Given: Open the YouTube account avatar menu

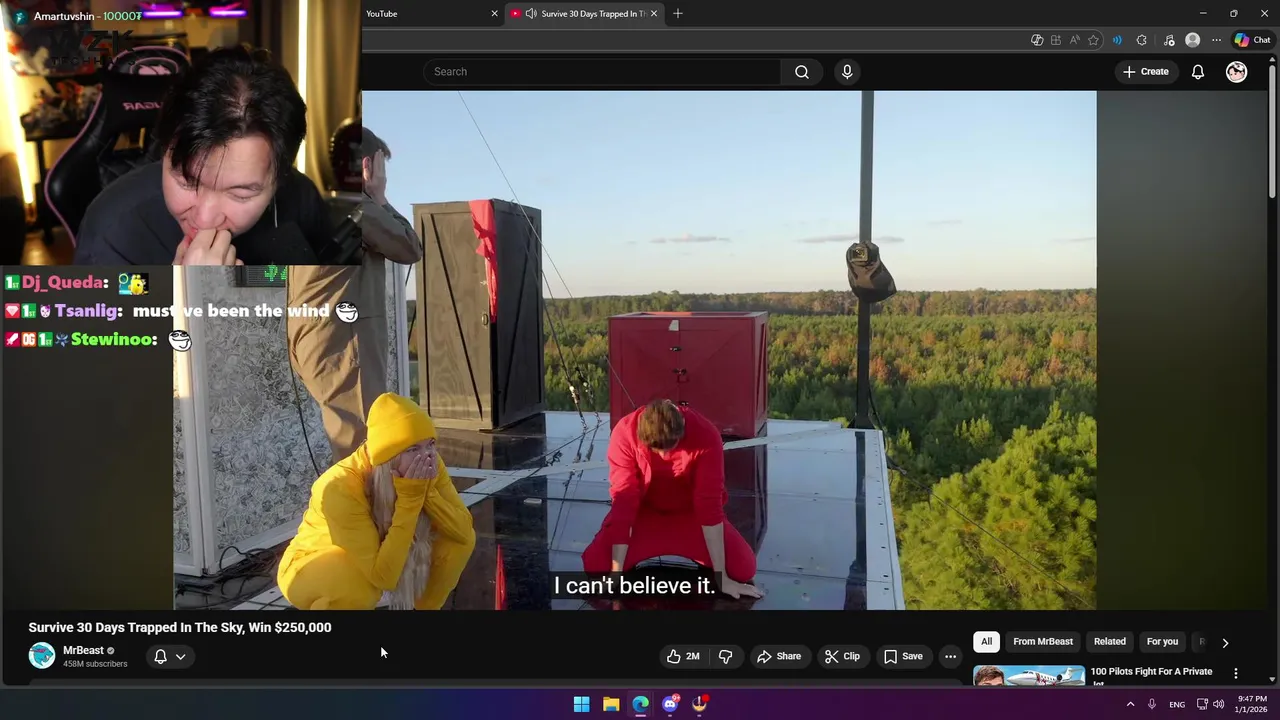Looking at the screenshot, I should [1237, 72].
